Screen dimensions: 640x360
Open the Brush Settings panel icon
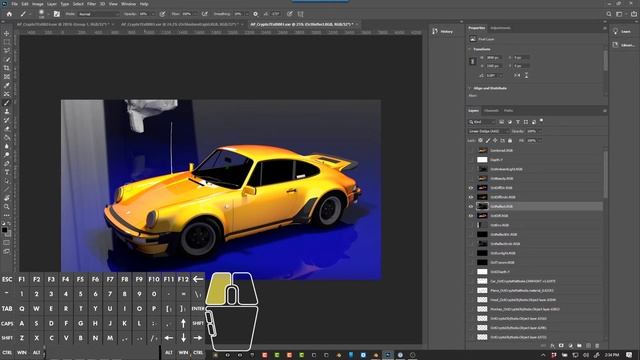click(x=57, y=14)
